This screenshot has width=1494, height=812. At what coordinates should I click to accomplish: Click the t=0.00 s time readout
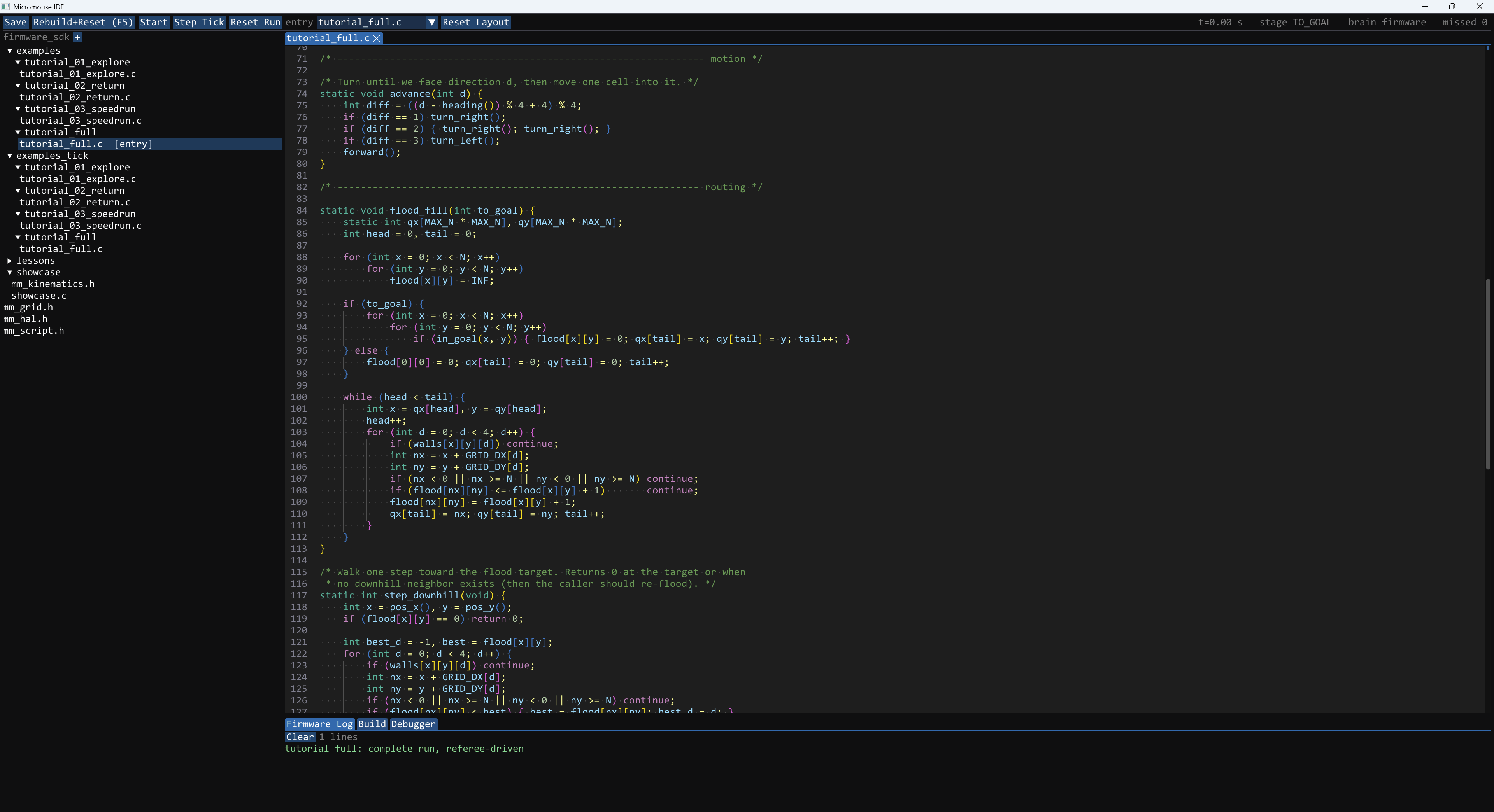click(1220, 22)
